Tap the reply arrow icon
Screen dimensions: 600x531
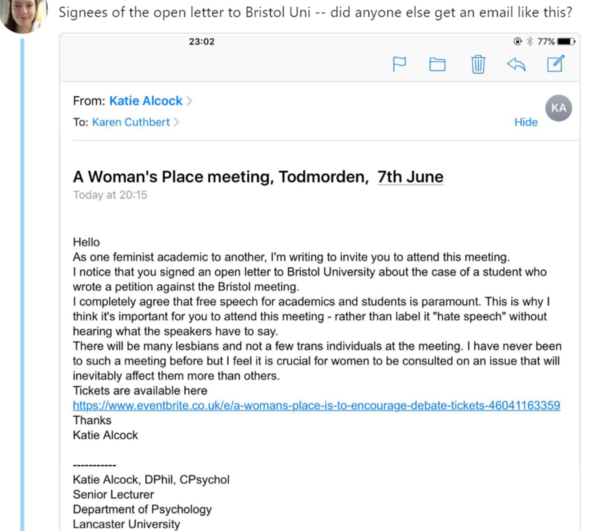516,66
